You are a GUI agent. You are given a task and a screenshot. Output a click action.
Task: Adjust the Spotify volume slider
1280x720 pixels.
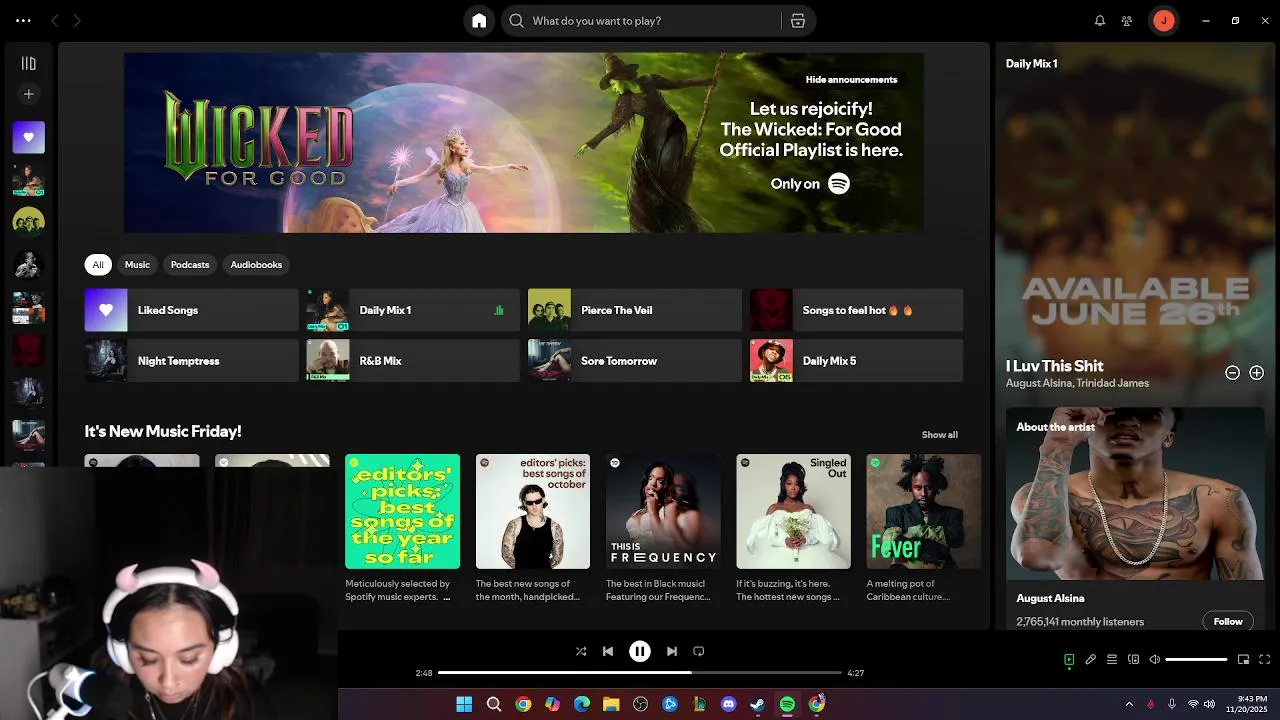pyautogui.click(x=1197, y=660)
